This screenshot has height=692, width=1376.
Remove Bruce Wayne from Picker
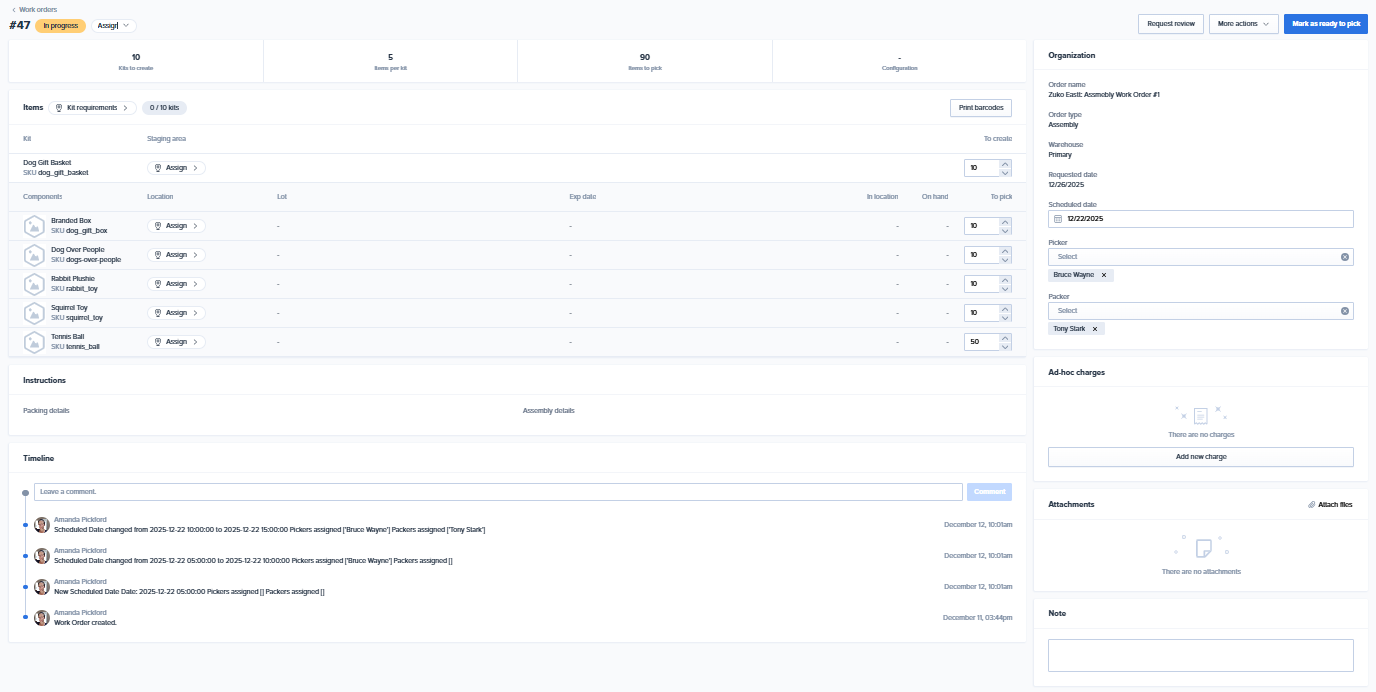(x=1104, y=275)
